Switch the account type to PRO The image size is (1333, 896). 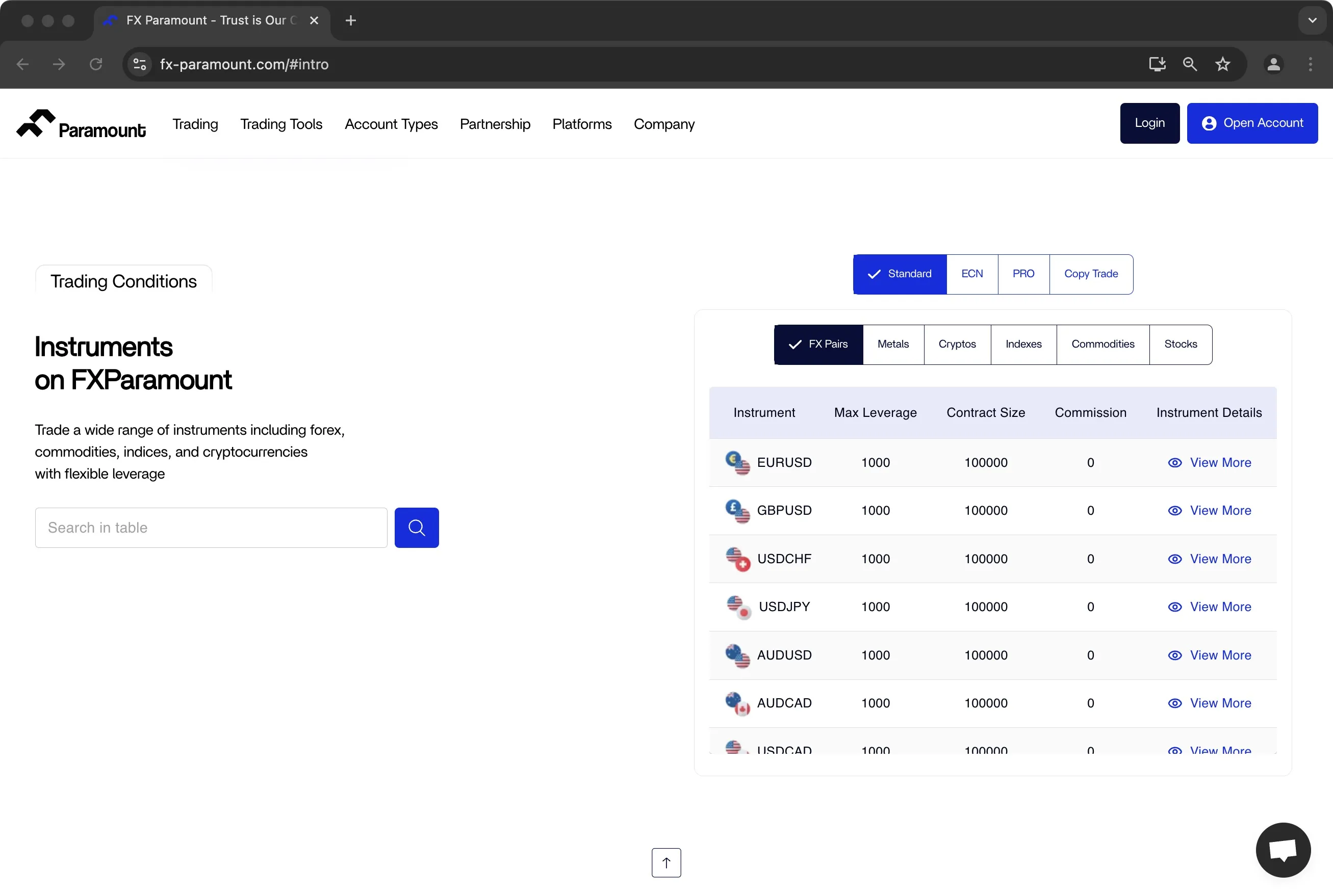1023,274
